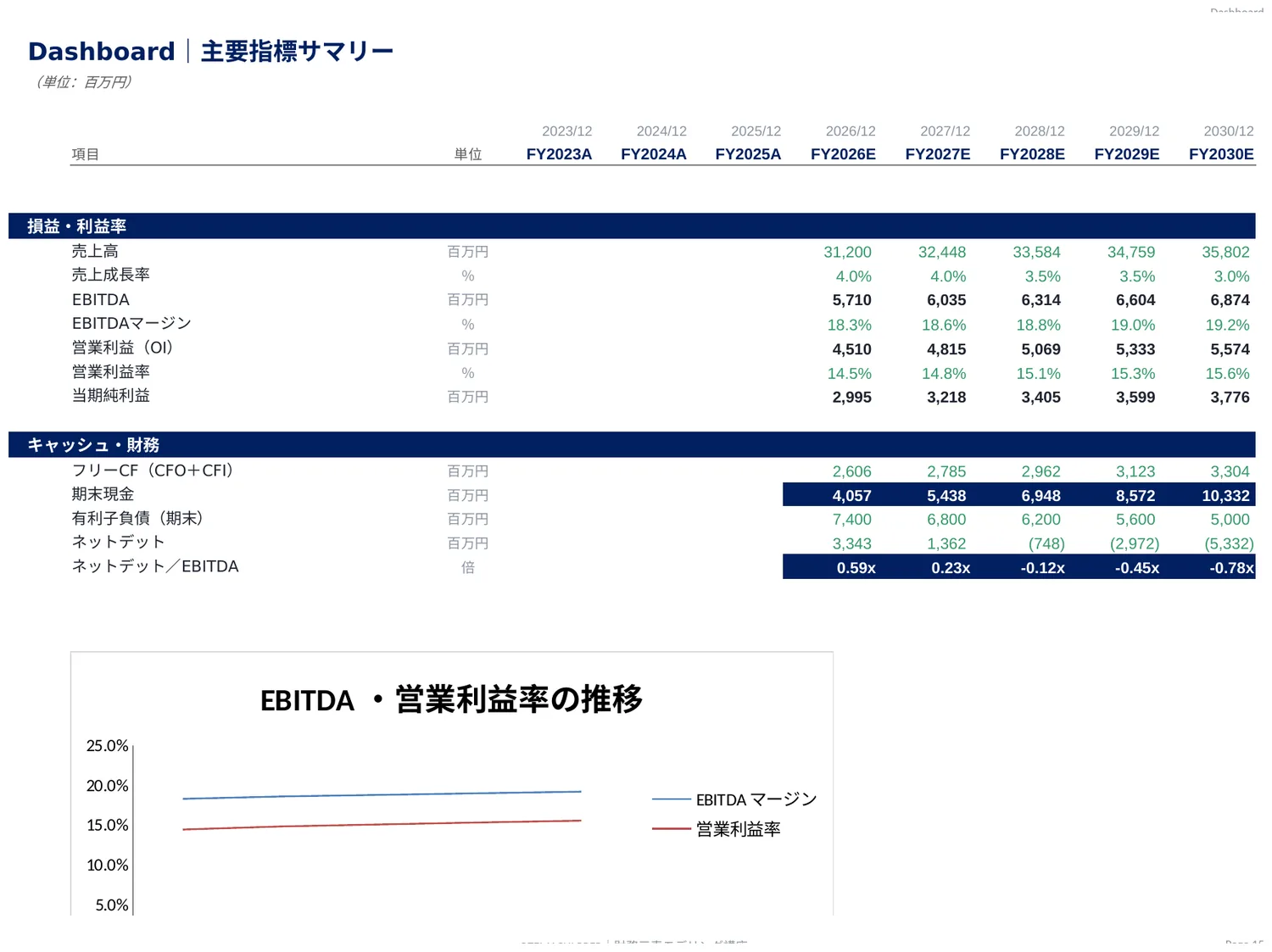Select operating margin 15.6%
Image resolution: width=1272 pixels, height=952 pixels.
coord(1227,374)
